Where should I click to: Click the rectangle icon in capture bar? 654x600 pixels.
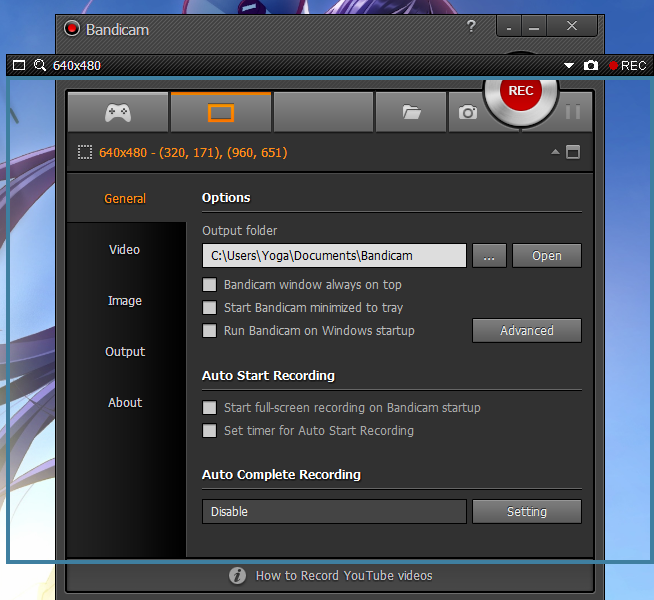coord(19,65)
